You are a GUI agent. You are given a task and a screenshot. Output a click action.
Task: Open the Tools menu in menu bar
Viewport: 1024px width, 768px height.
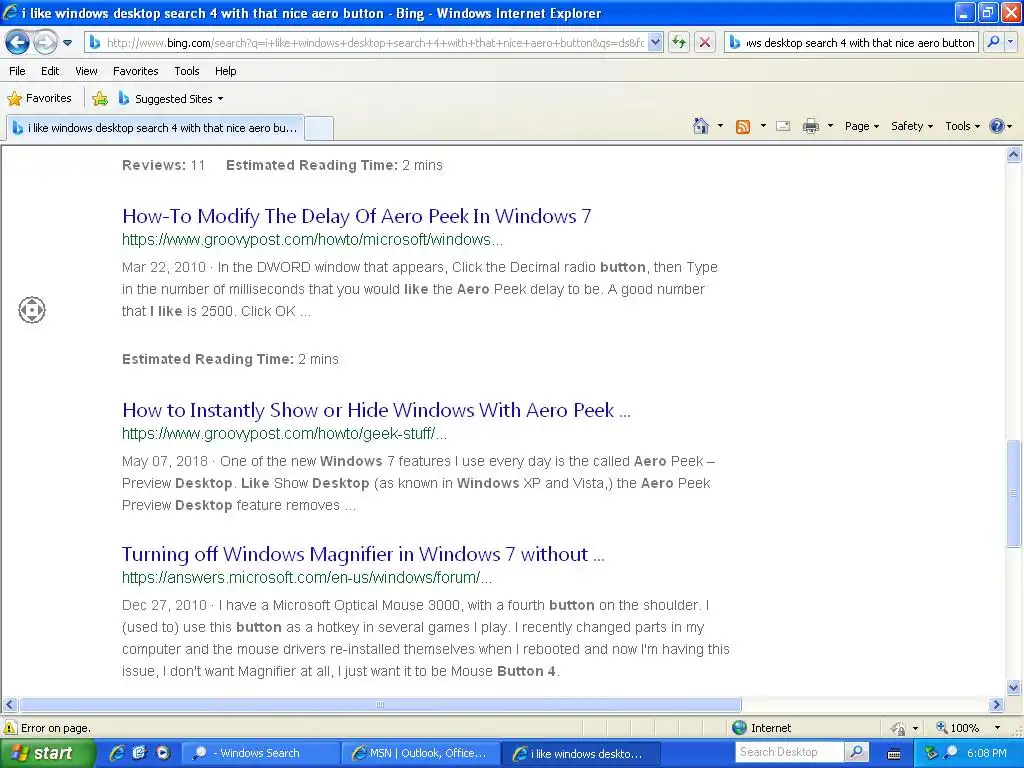point(187,71)
